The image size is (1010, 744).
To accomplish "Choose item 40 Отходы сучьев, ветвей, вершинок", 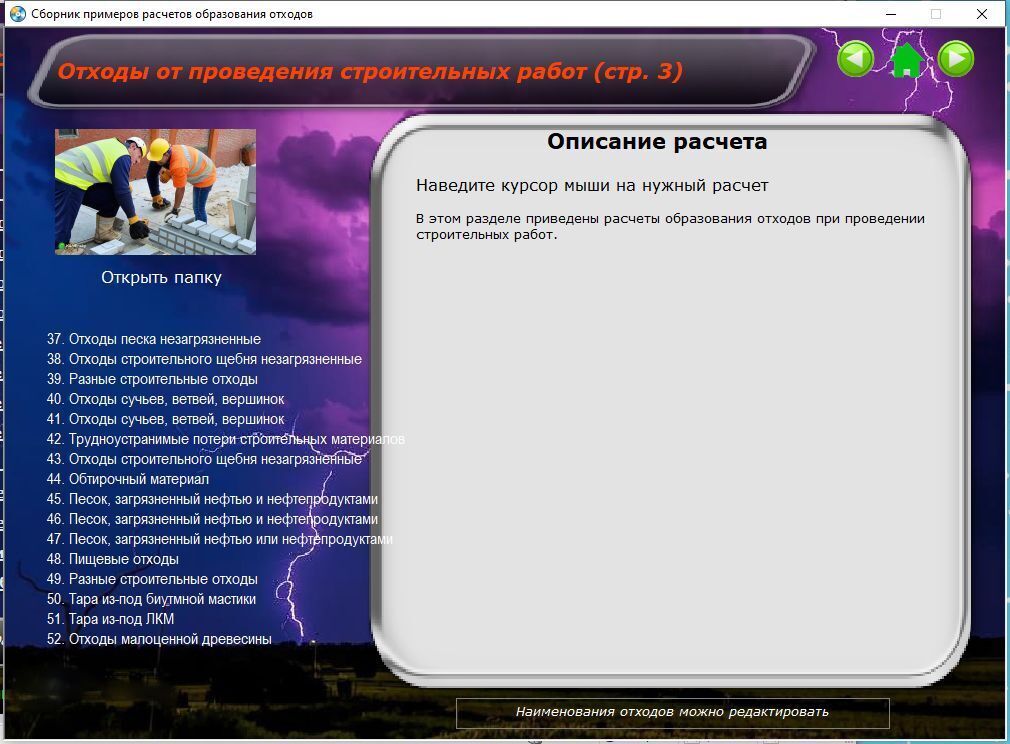I will click(166, 399).
